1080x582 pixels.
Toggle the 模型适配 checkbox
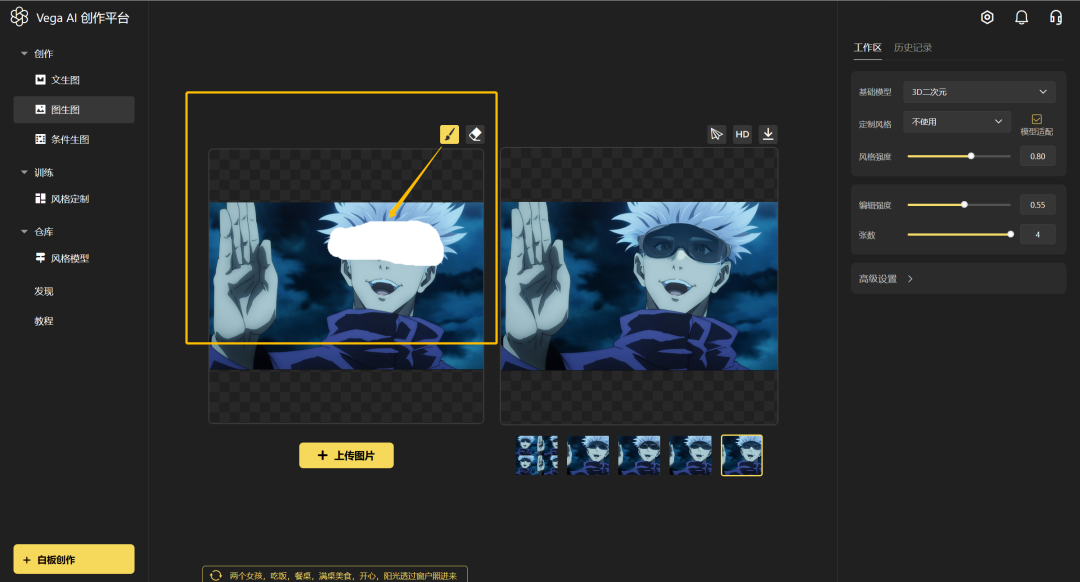(1037, 119)
